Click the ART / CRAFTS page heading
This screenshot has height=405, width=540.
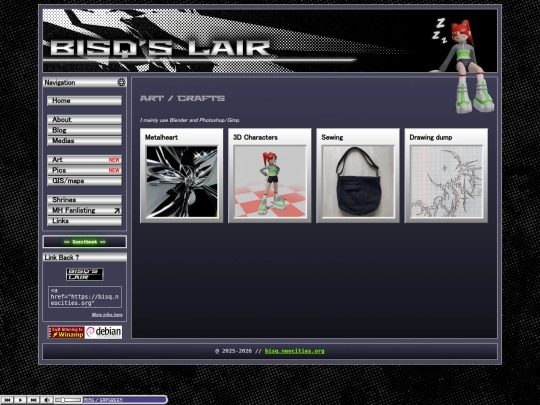(182, 98)
